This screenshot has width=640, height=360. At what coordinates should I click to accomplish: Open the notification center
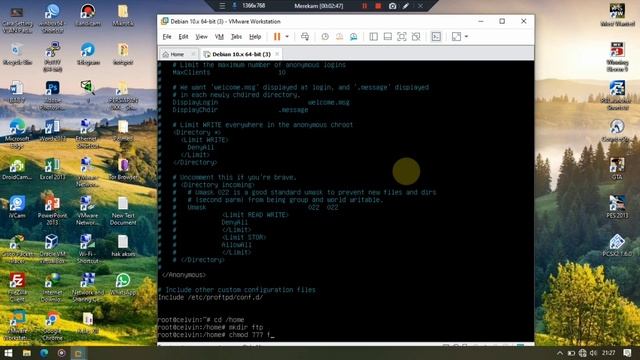(x=627, y=353)
